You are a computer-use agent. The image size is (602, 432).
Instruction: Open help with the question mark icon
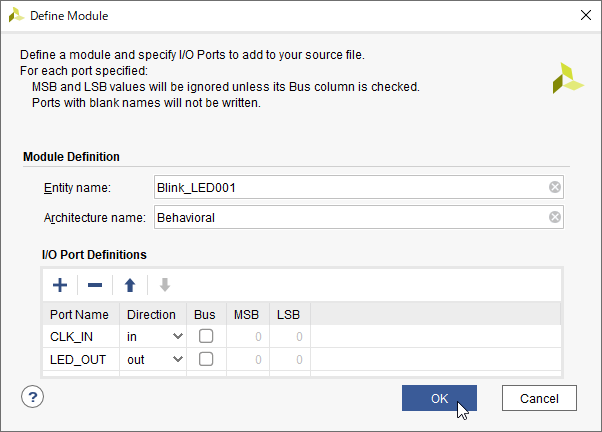(33, 397)
